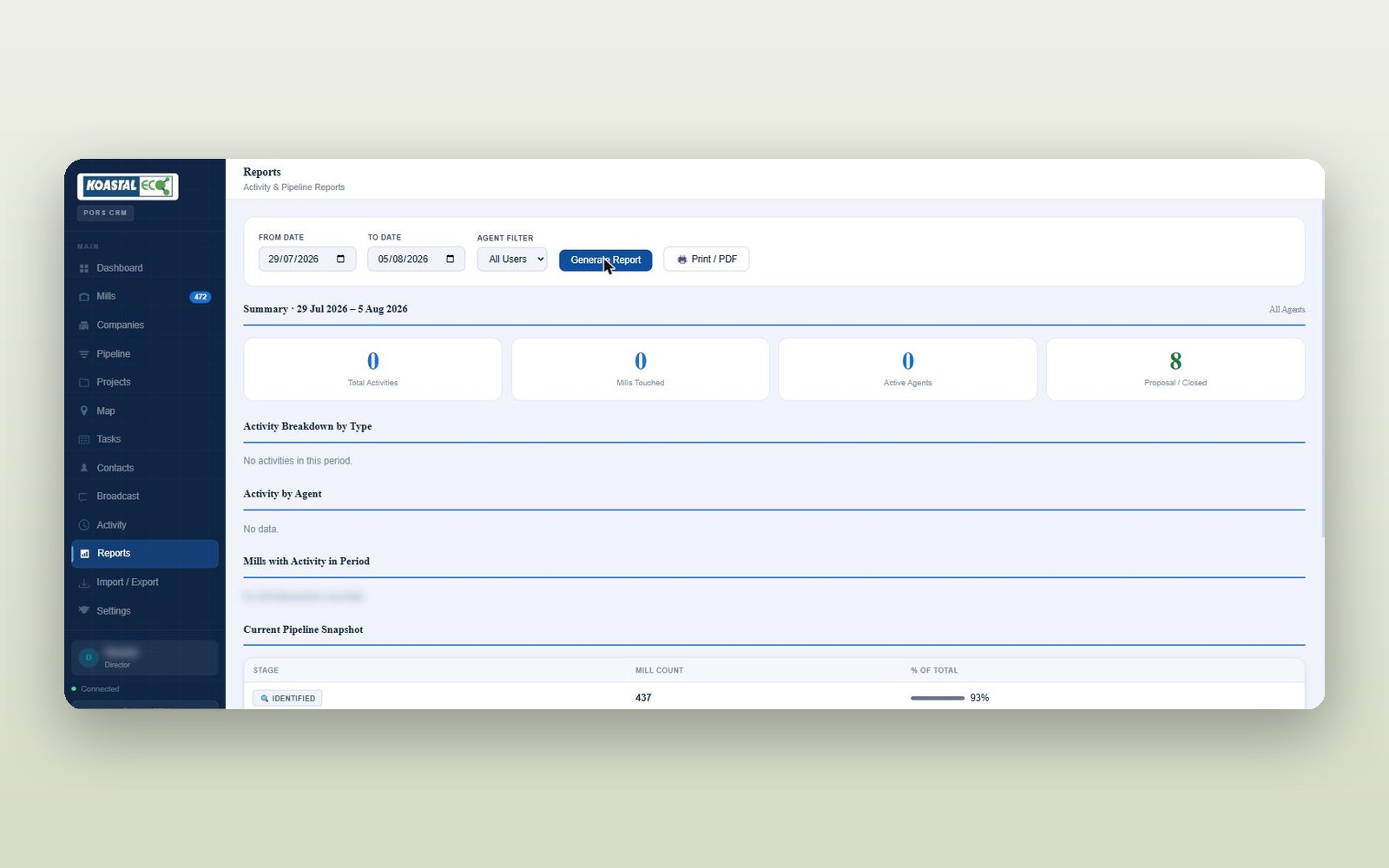Open the From Date calendar picker icon
This screenshot has height=868, width=1389.
point(340,259)
